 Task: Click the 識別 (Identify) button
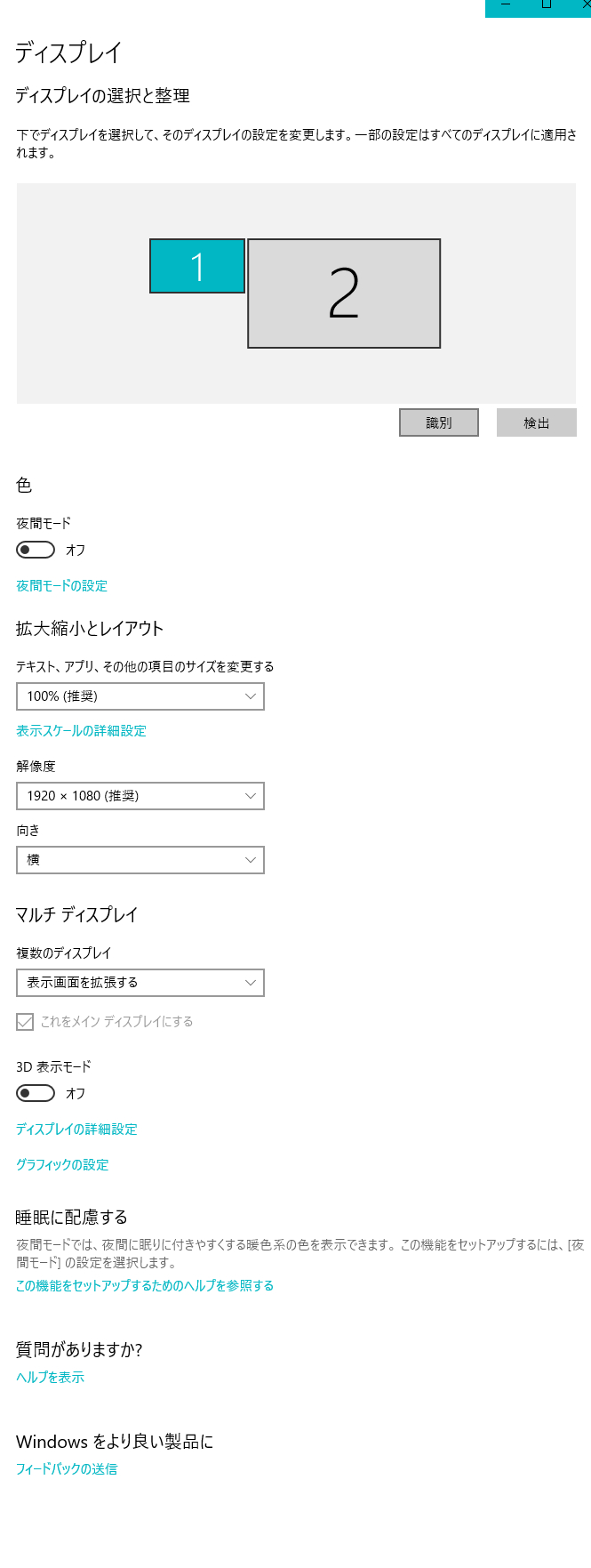point(439,422)
